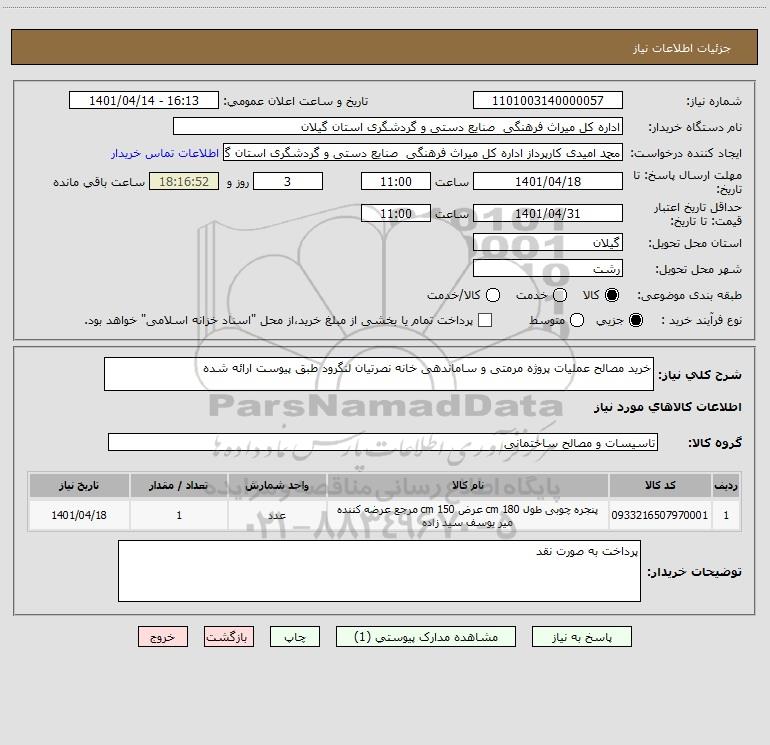Click the ردیف column header
The width and height of the screenshot is (770, 745).
(726, 485)
